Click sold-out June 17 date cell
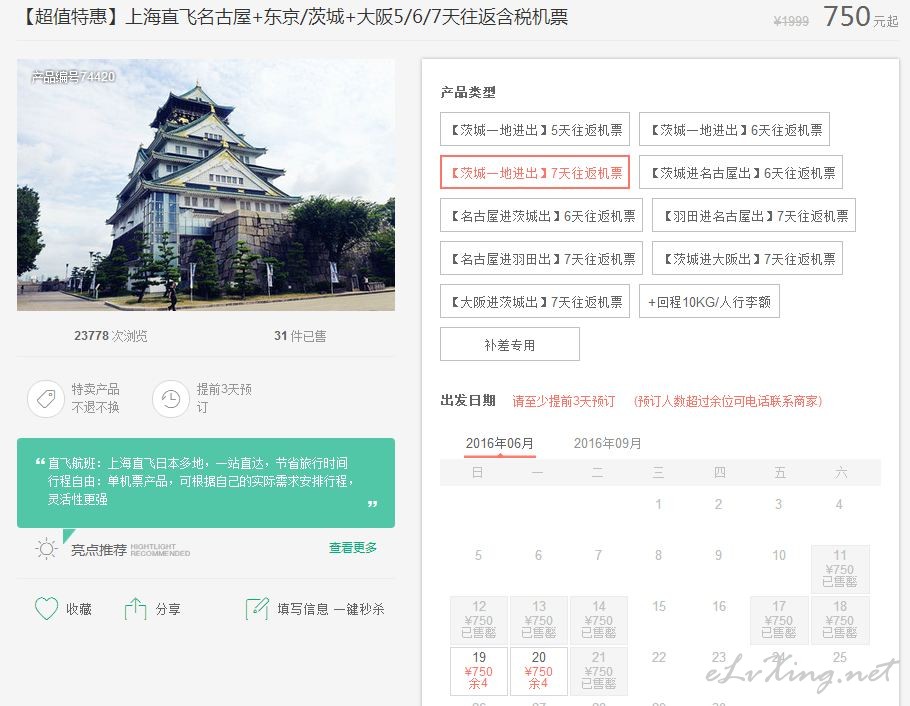This screenshot has height=706, width=910. pos(779,620)
